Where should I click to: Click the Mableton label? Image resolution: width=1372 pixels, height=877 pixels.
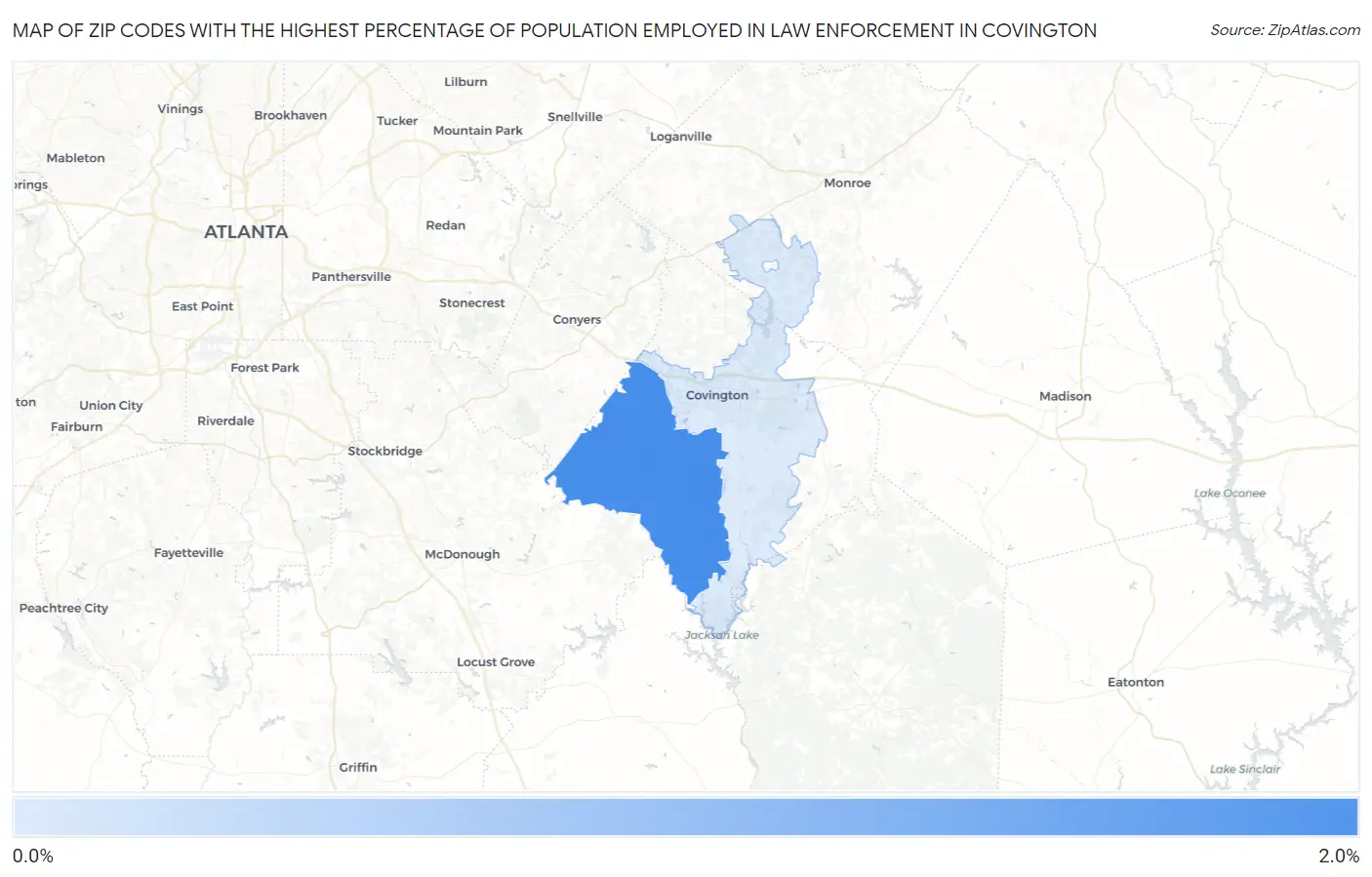click(x=75, y=158)
